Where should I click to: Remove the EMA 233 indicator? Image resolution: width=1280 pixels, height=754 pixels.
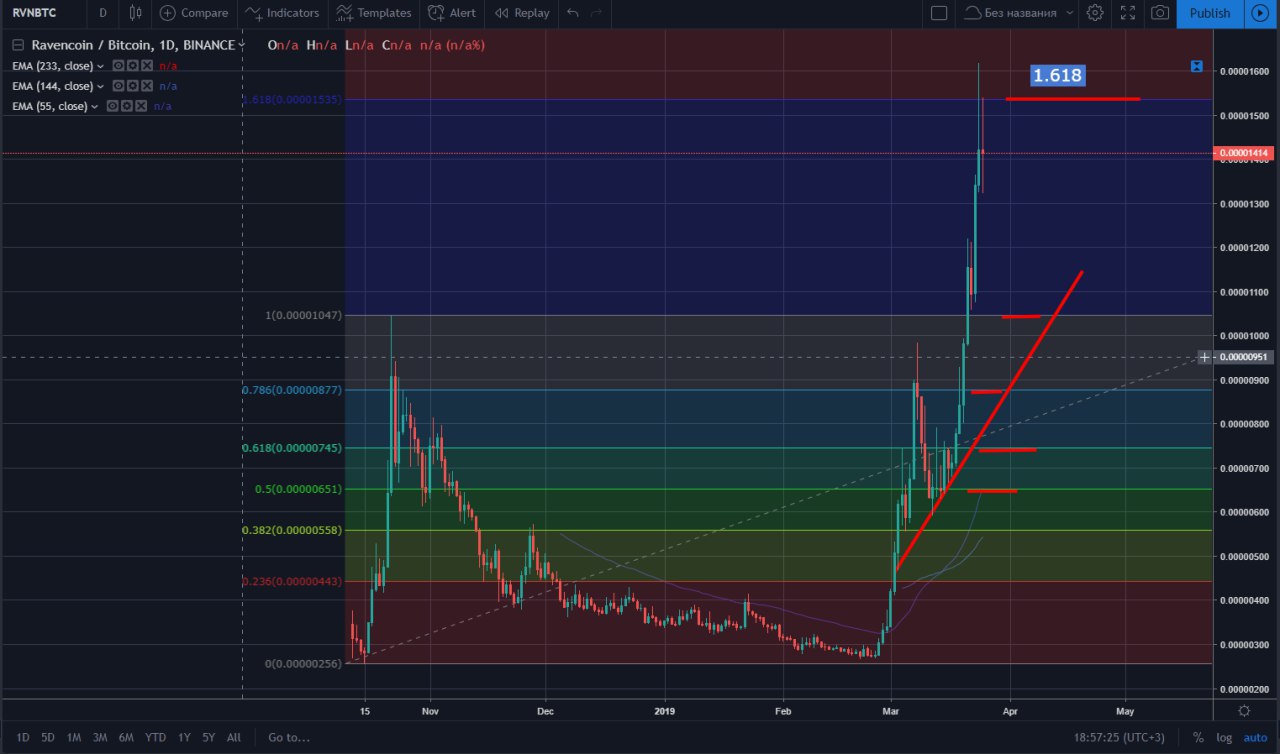(x=147, y=66)
